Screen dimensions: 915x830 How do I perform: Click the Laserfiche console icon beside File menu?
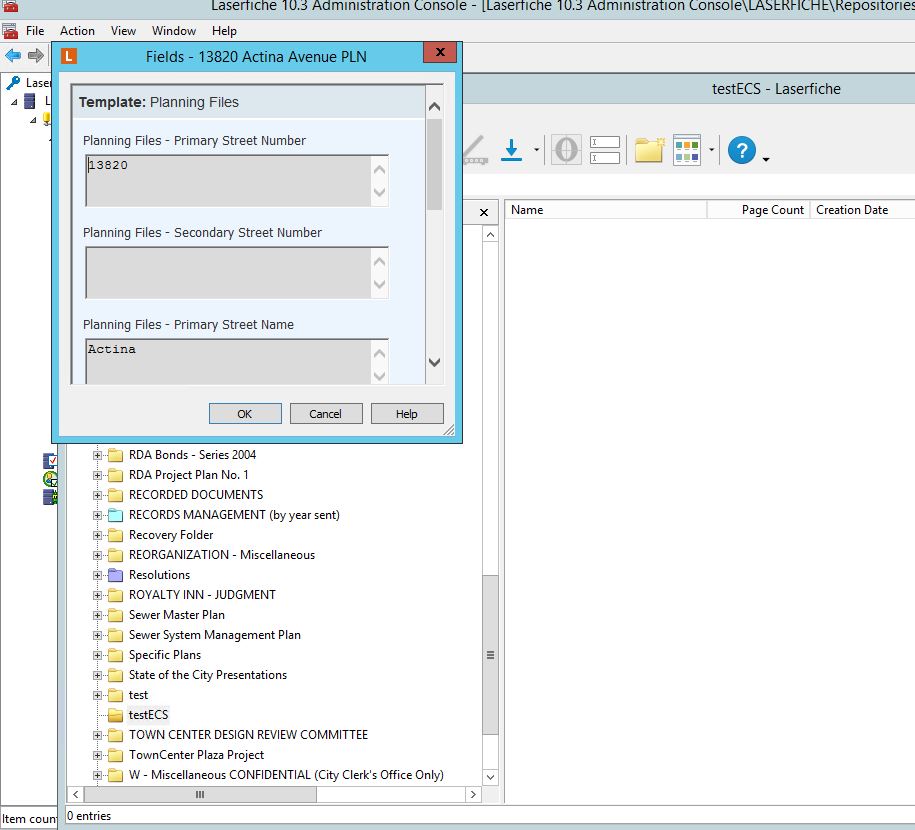[x=10, y=31]
